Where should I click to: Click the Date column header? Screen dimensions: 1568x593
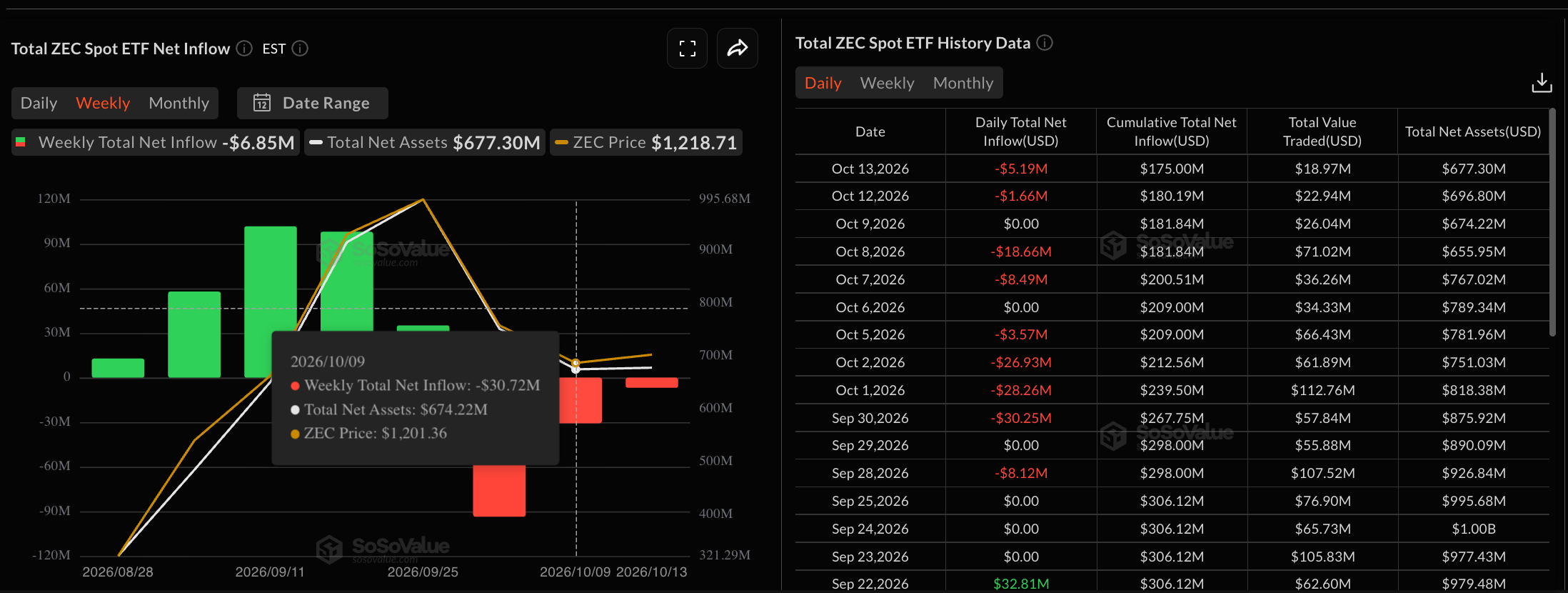(870, 131)
